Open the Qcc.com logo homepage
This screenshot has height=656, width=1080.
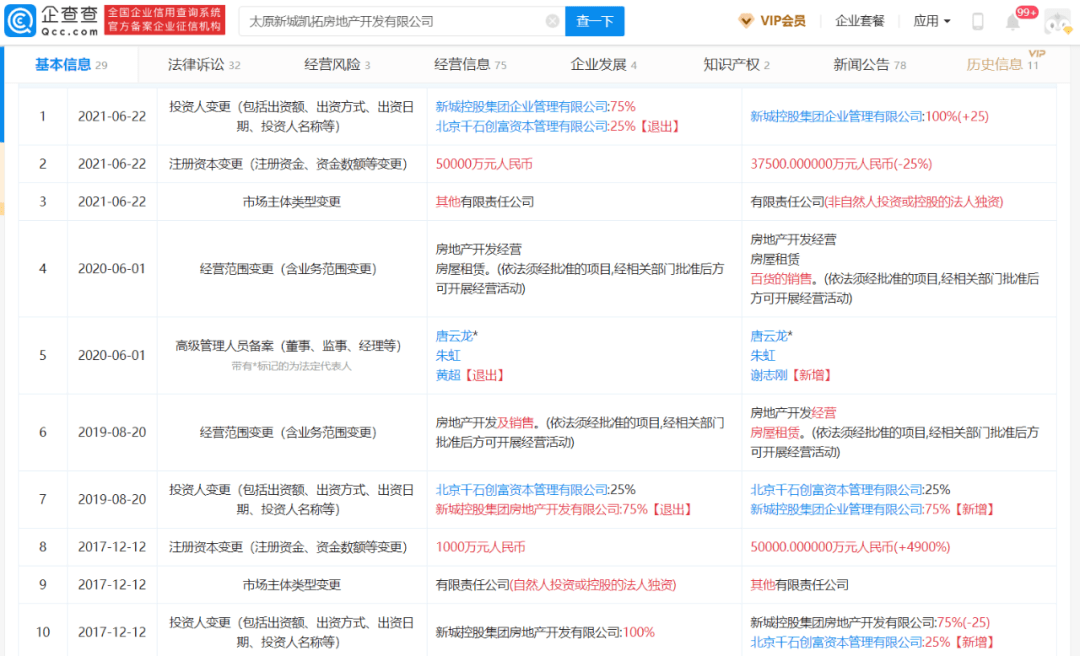52,21
